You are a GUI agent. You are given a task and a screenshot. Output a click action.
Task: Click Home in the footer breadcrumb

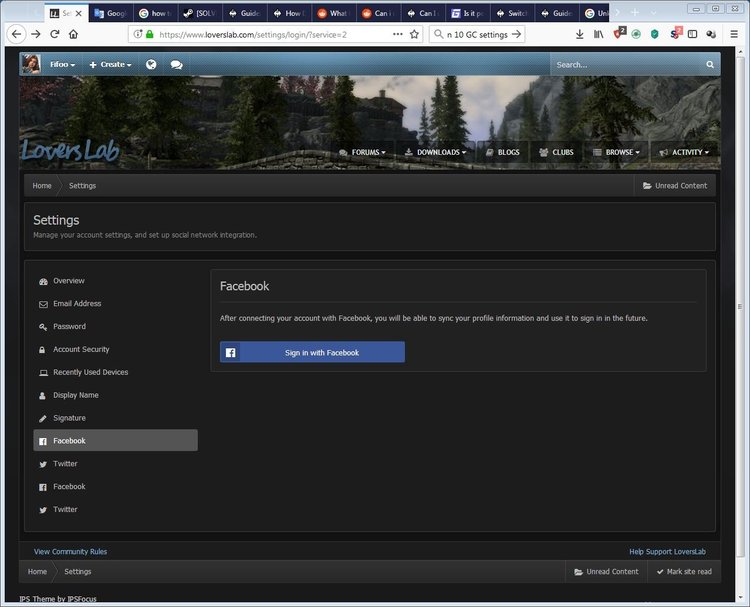(37, 572)
